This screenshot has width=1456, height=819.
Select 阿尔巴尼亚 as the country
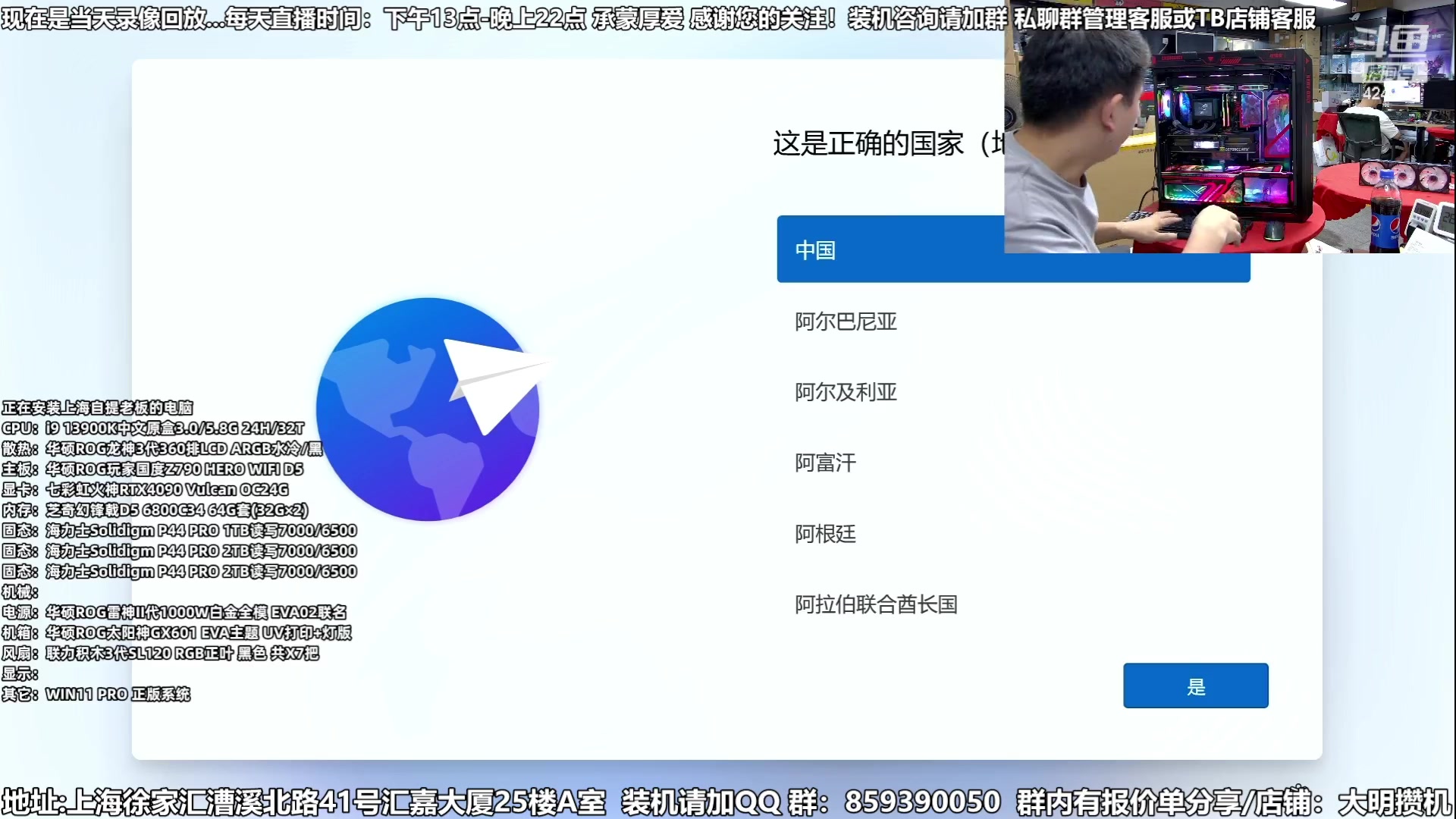pos(844,322)
